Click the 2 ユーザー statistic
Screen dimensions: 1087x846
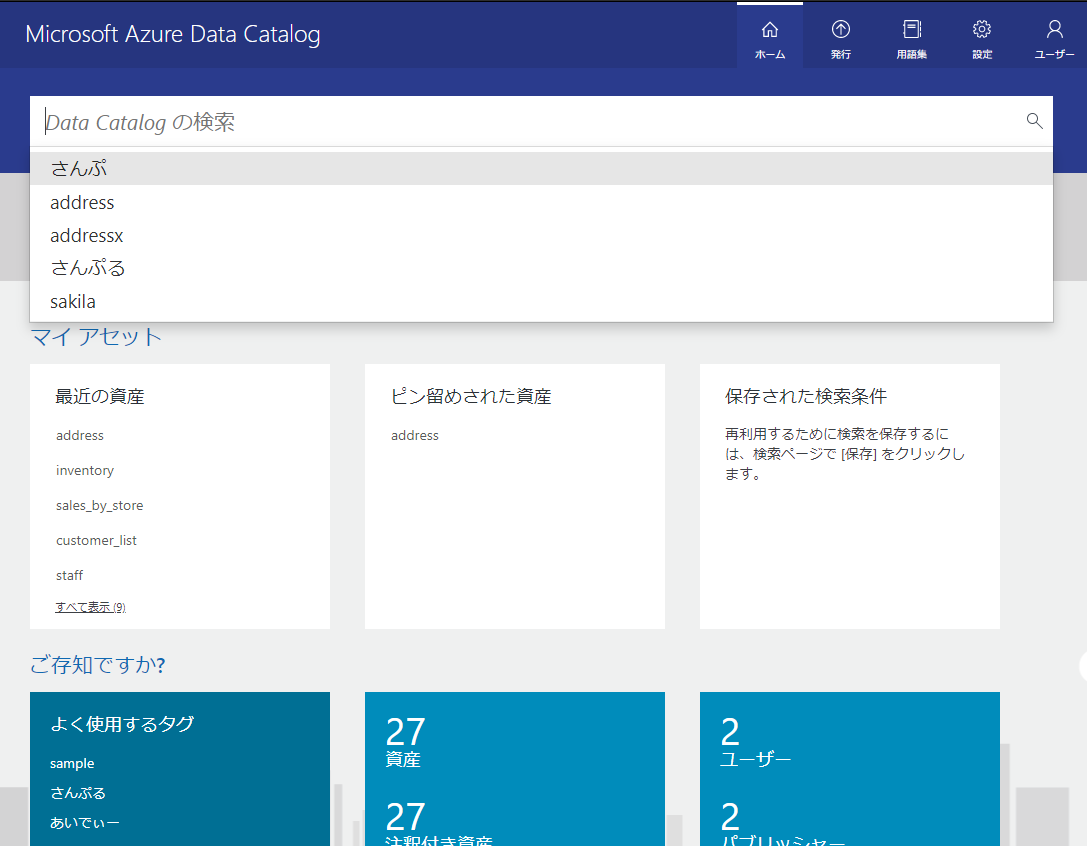[x=755, y=742]
